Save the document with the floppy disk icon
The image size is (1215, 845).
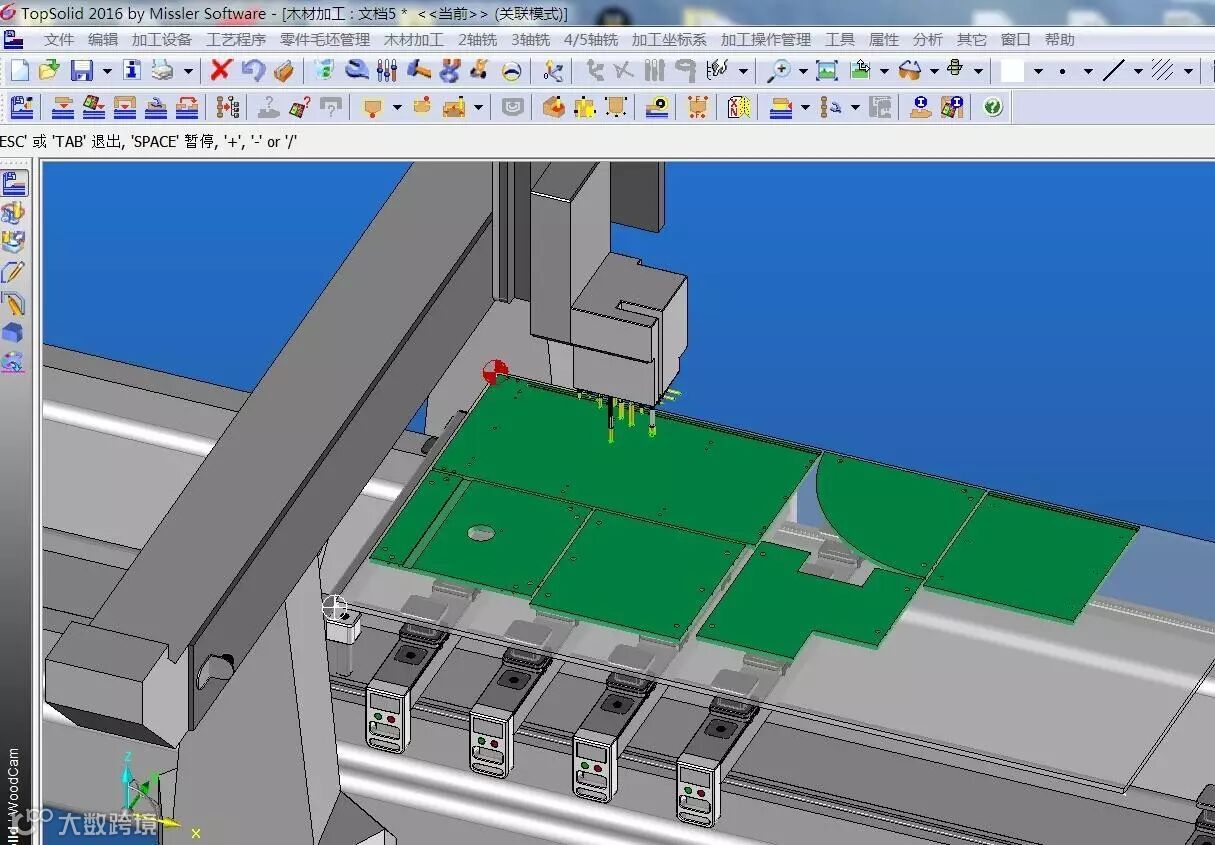tap(81, 71)
